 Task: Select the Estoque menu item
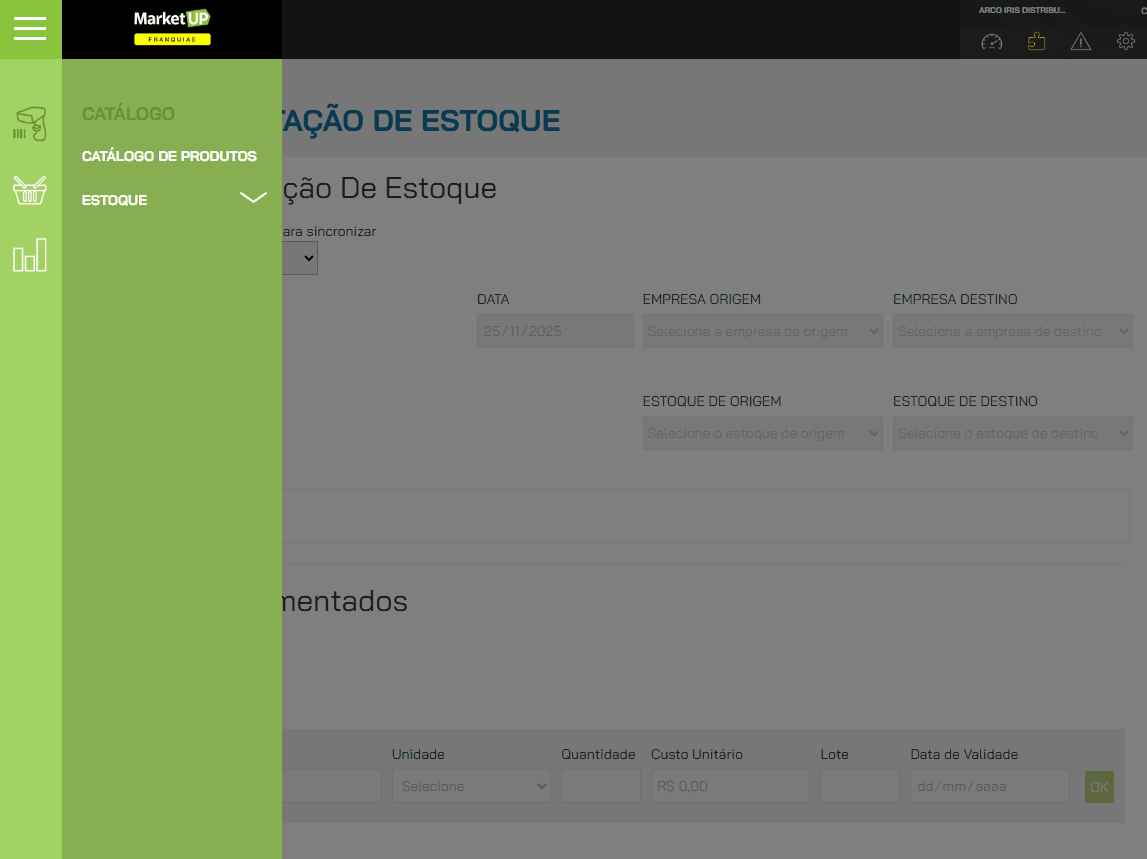[x=115, y=200]
